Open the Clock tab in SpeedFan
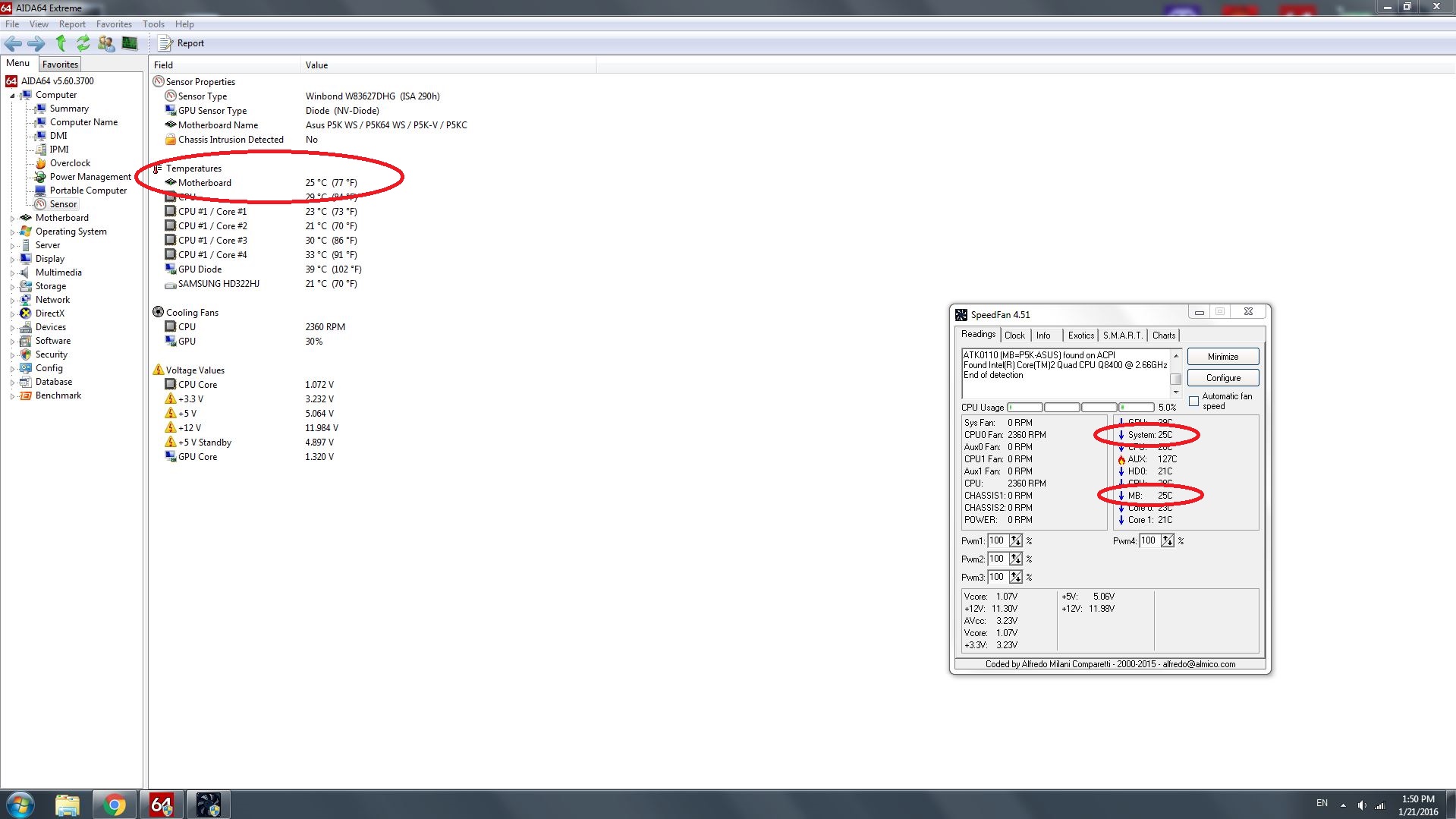 click(1014, 335)
